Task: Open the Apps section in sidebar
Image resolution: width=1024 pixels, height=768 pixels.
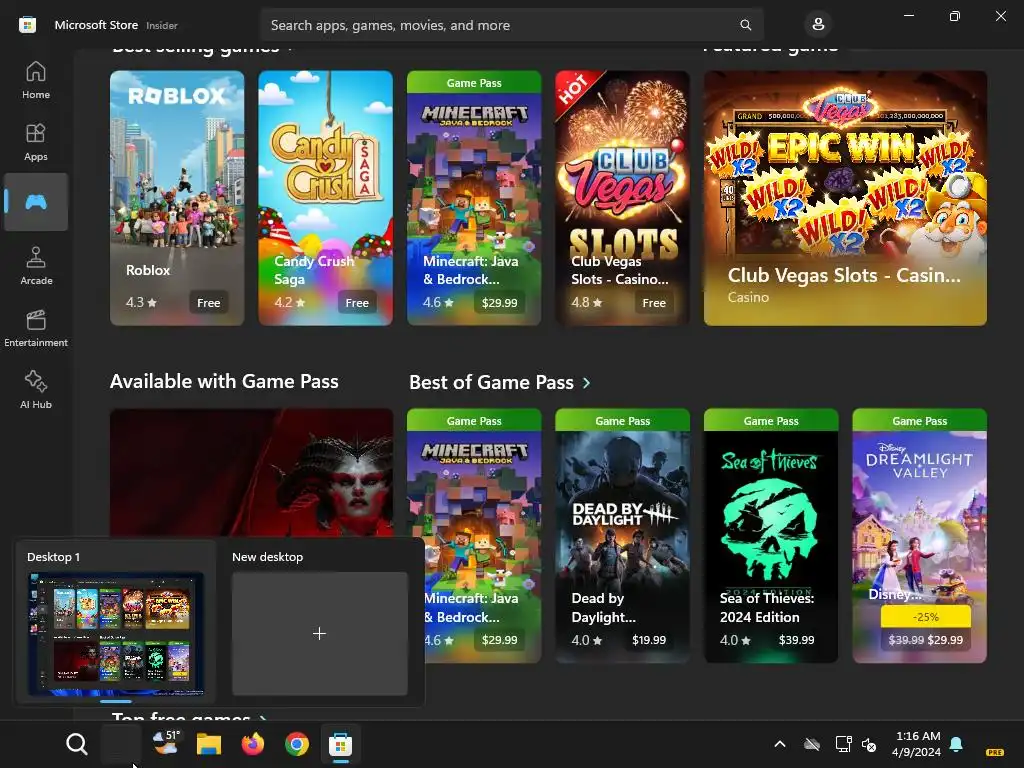Action: click(x=36, y=142)
